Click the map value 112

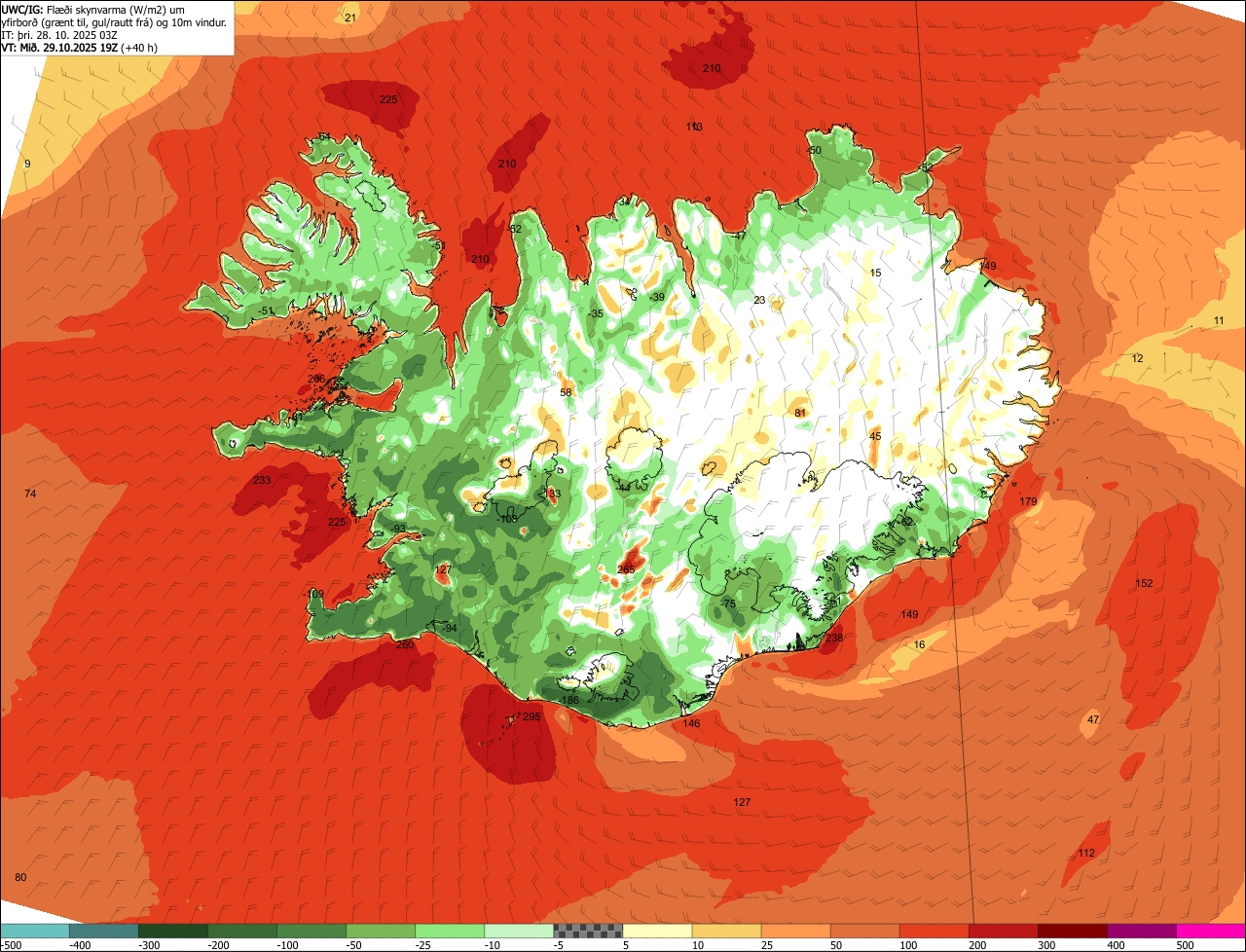[1086, 853]
